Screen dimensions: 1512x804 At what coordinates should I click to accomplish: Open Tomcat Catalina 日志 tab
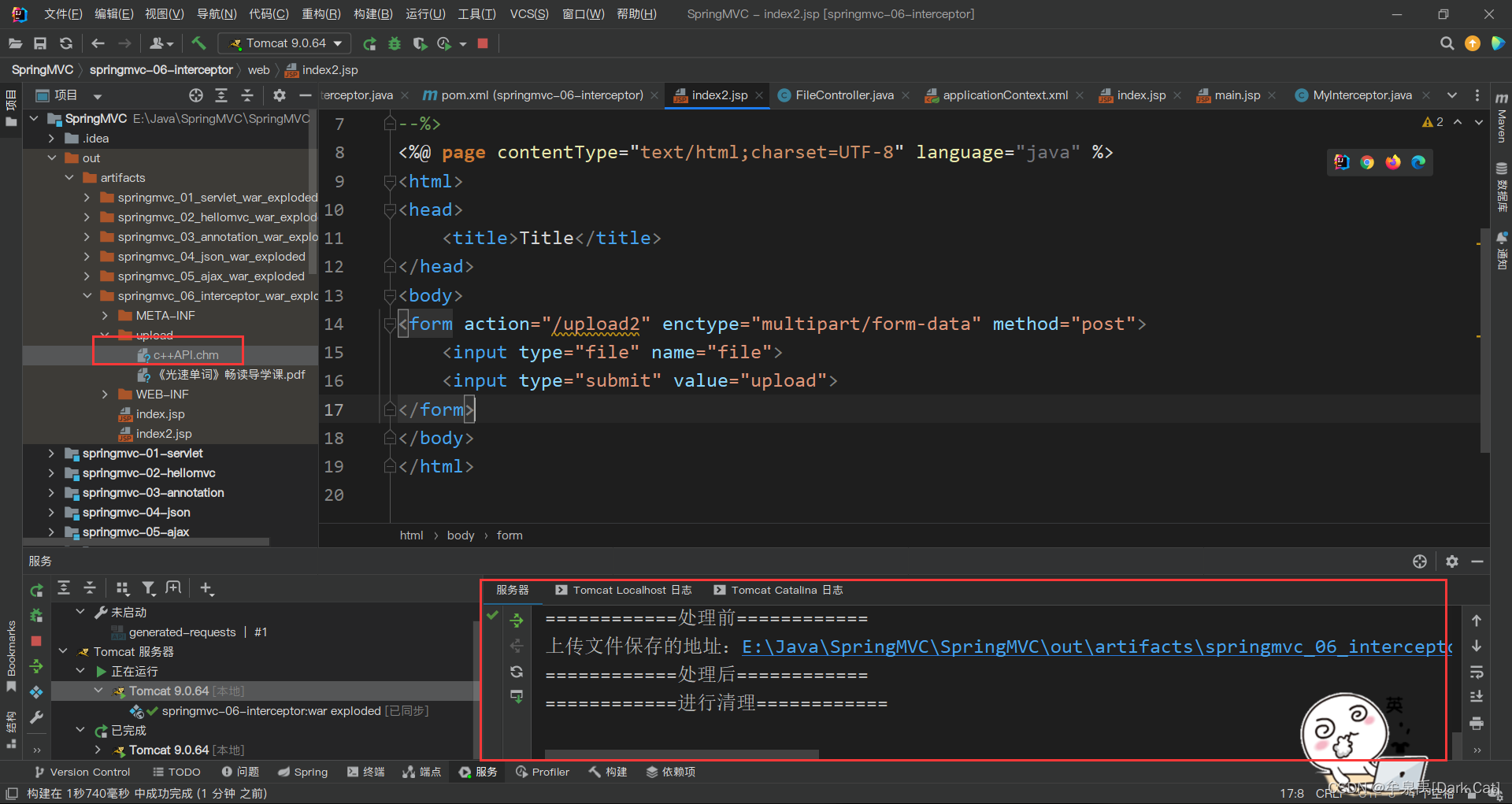coord(778,590)
